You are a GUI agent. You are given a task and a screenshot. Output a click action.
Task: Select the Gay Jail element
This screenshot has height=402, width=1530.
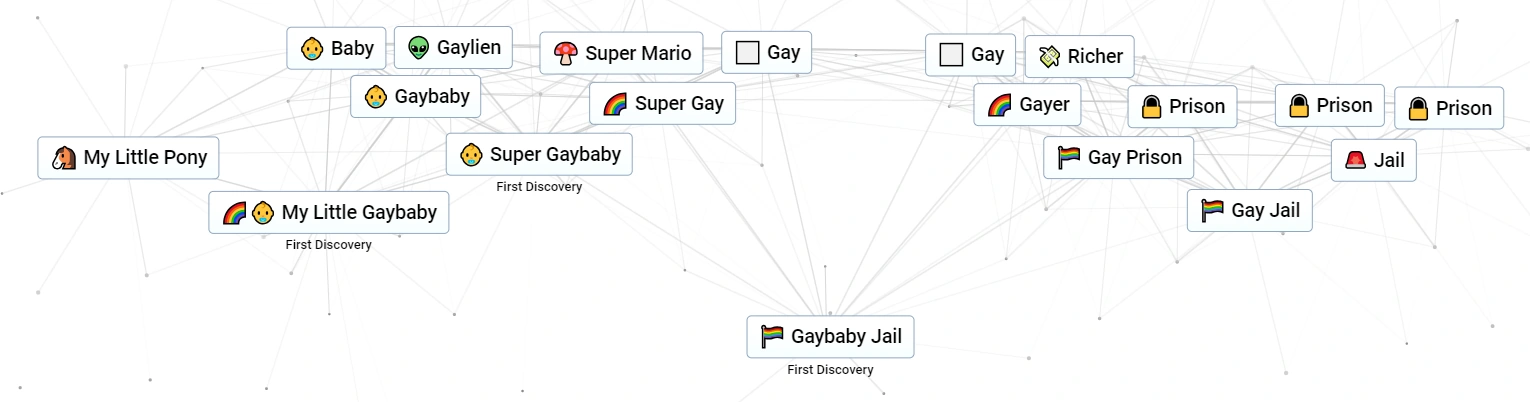coord(1249,210)
